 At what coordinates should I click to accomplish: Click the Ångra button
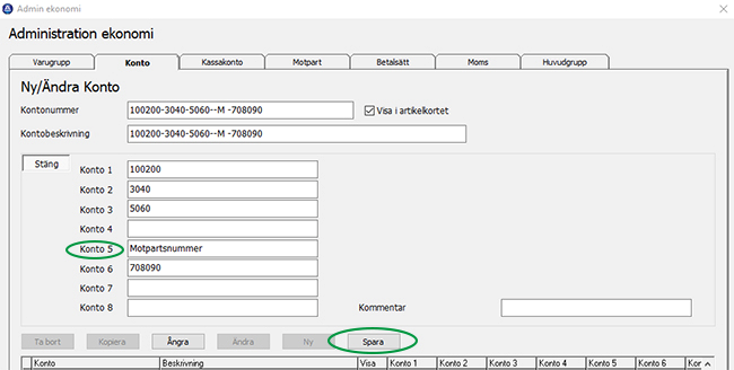coord(178,342)
